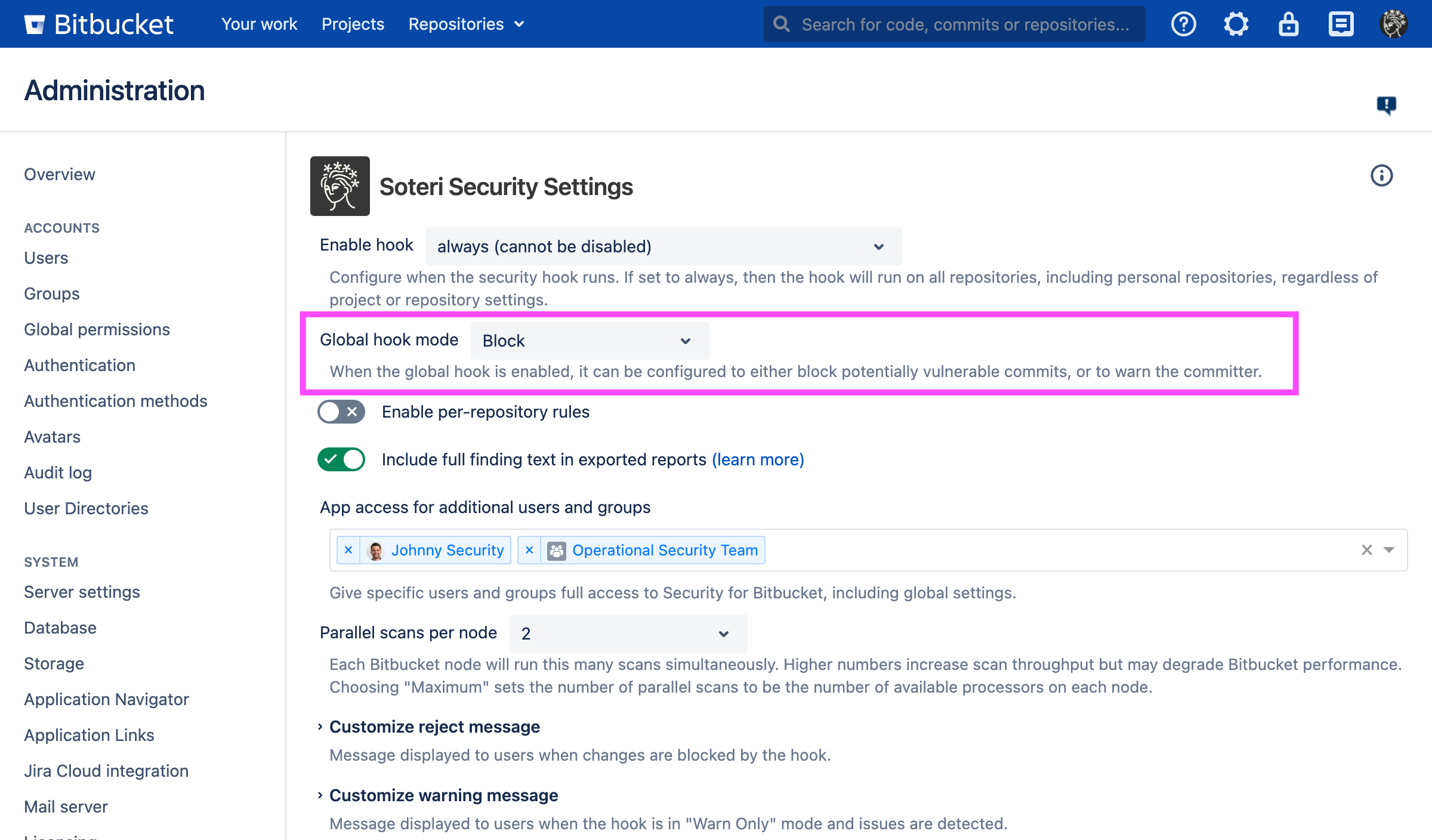
Task: Click the Bitbucket logo icon
Action: [x=35, y=24]
